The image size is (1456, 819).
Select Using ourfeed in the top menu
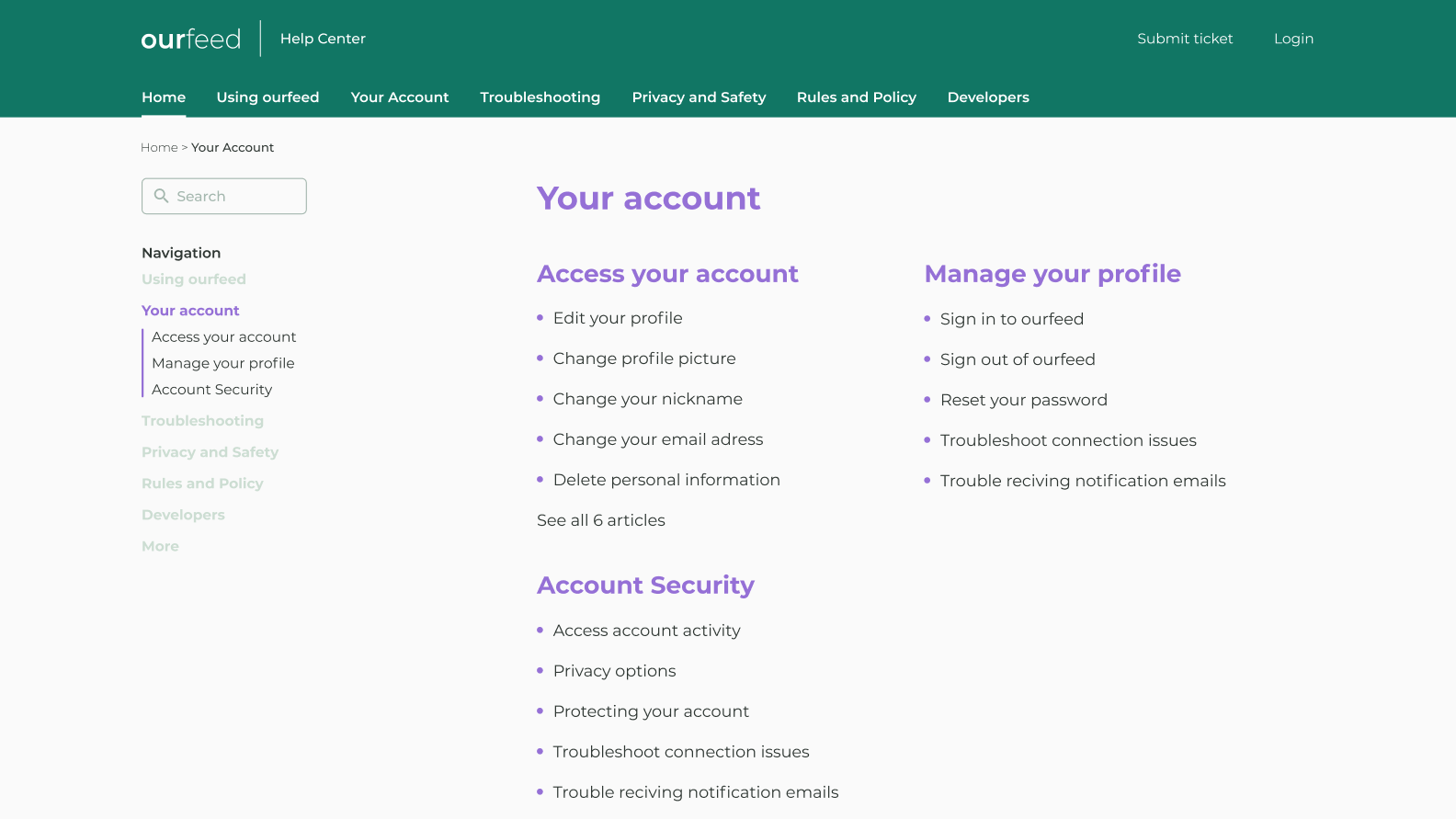coord(267,97)
